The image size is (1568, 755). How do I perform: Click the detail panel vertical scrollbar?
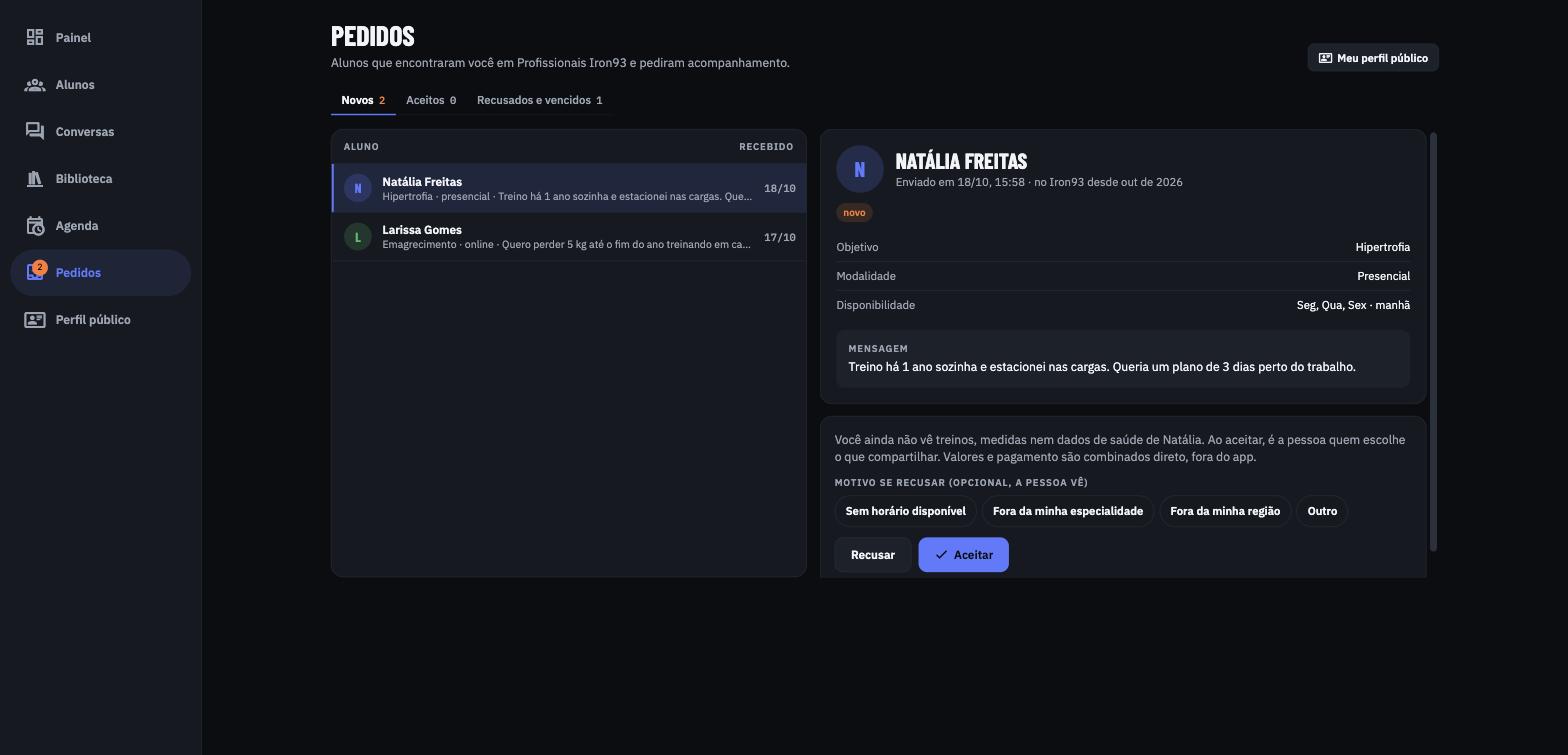[1434, 341]
